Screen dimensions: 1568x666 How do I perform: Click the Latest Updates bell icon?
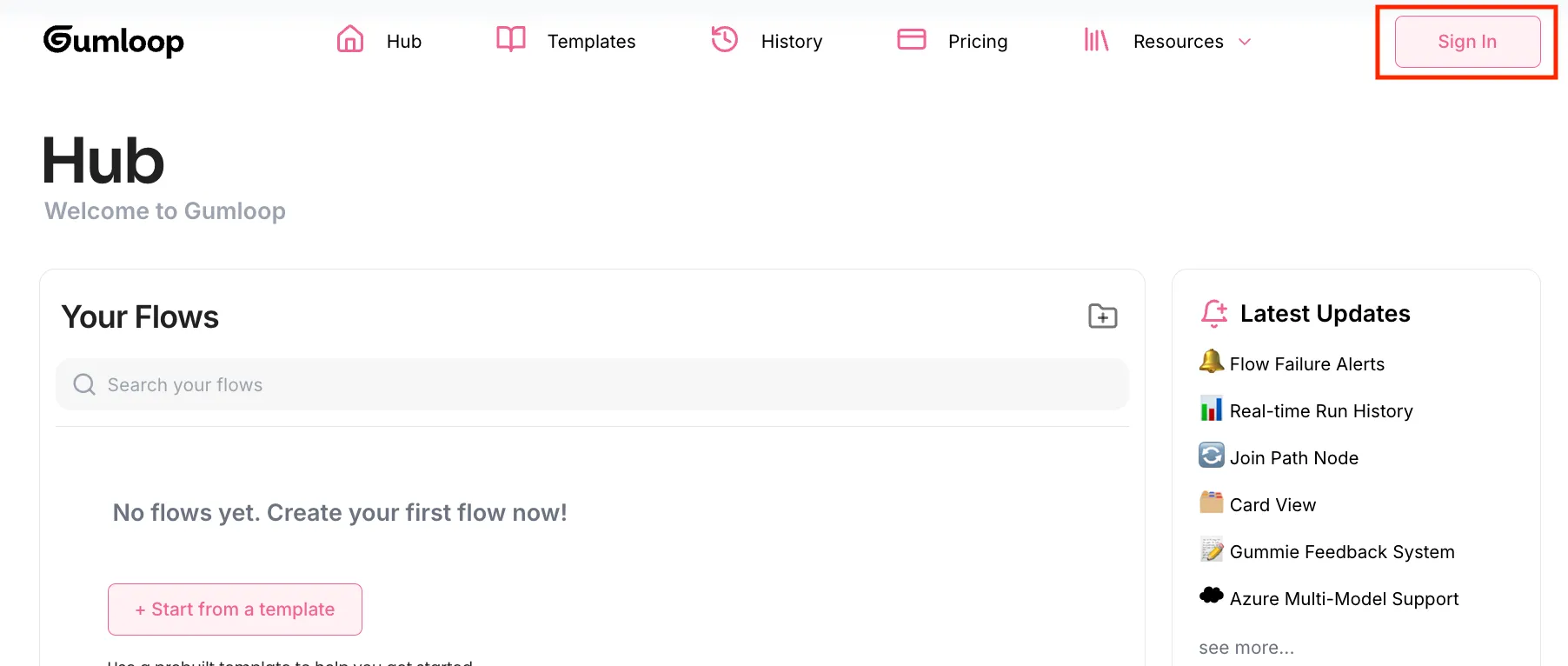click(1214, 313)
